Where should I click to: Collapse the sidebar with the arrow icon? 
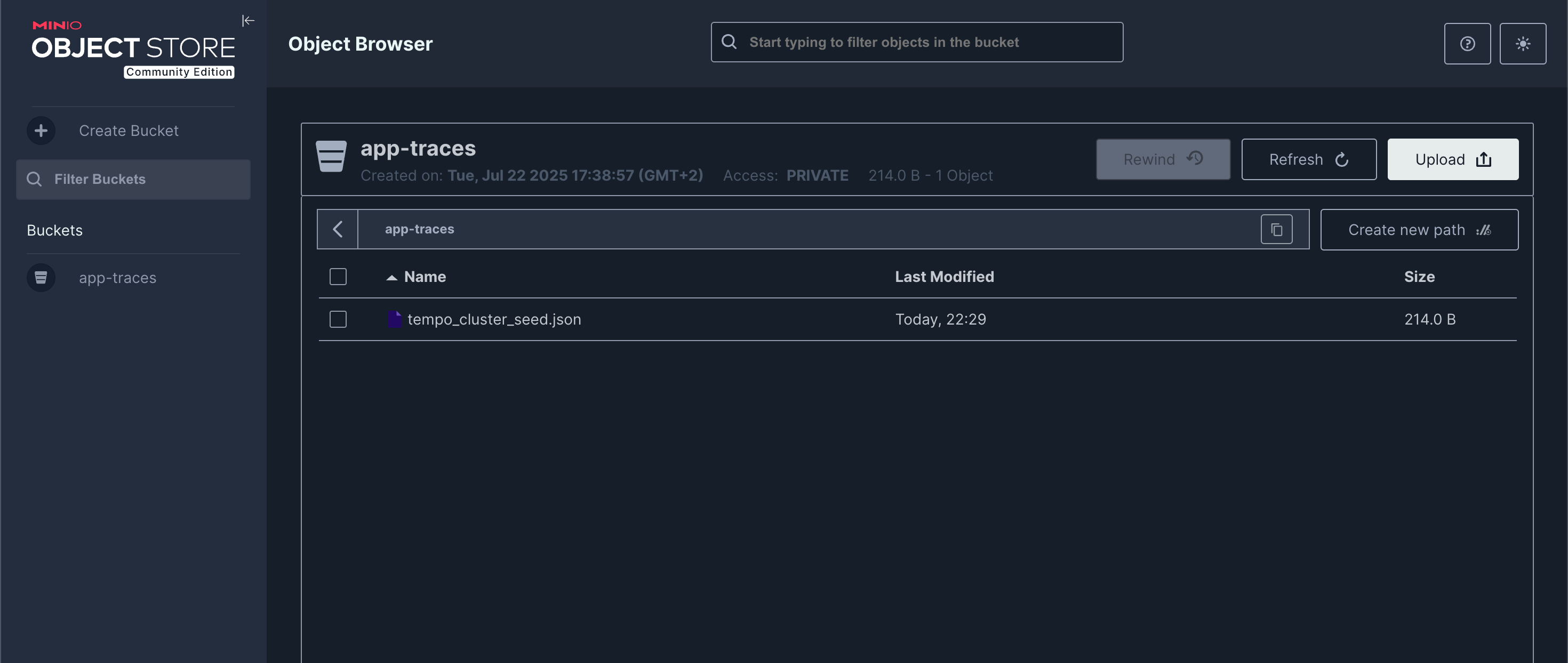(x=248, y=21)
